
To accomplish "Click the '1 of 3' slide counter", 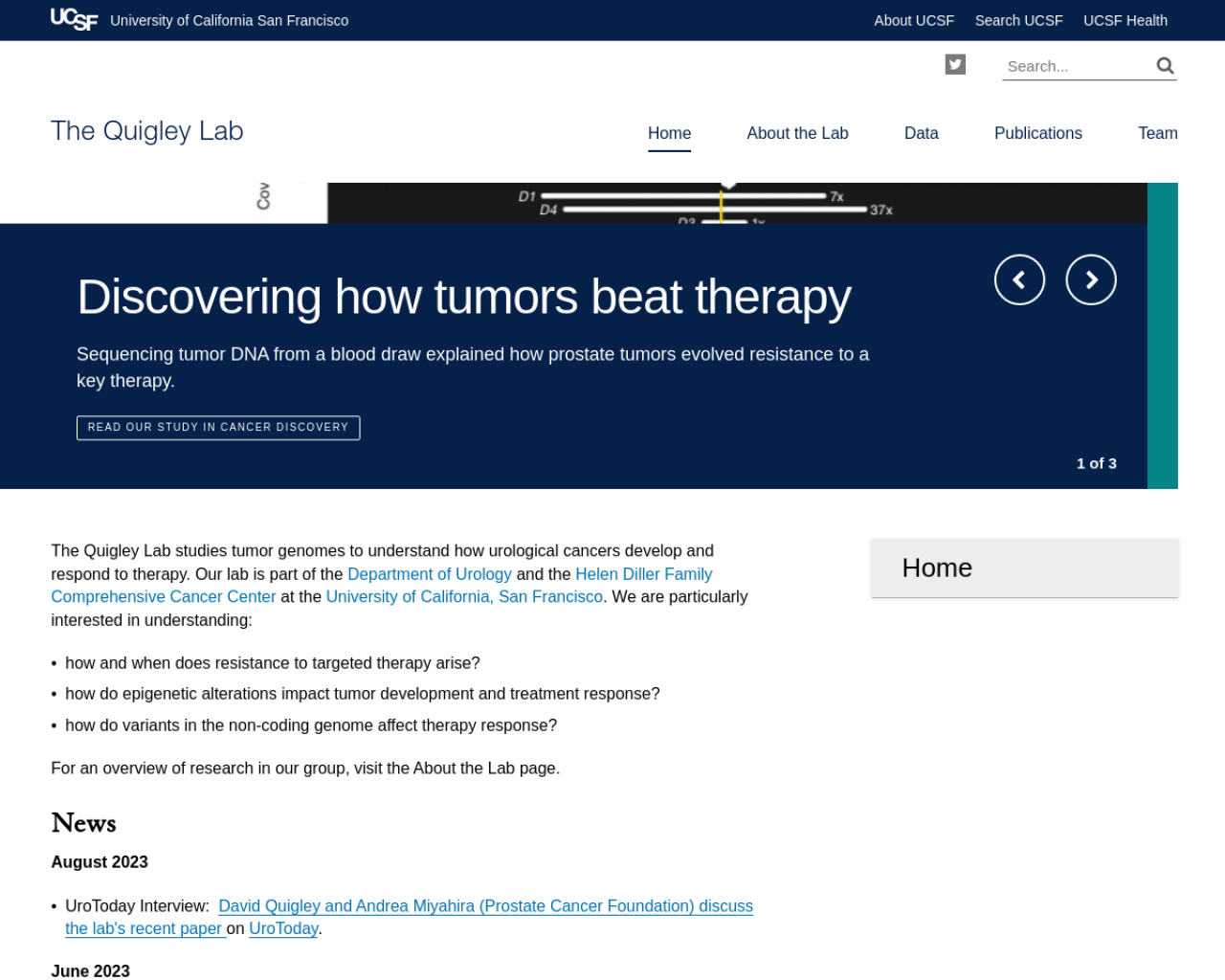I will pyautogui.click(x=1096, y=463).
